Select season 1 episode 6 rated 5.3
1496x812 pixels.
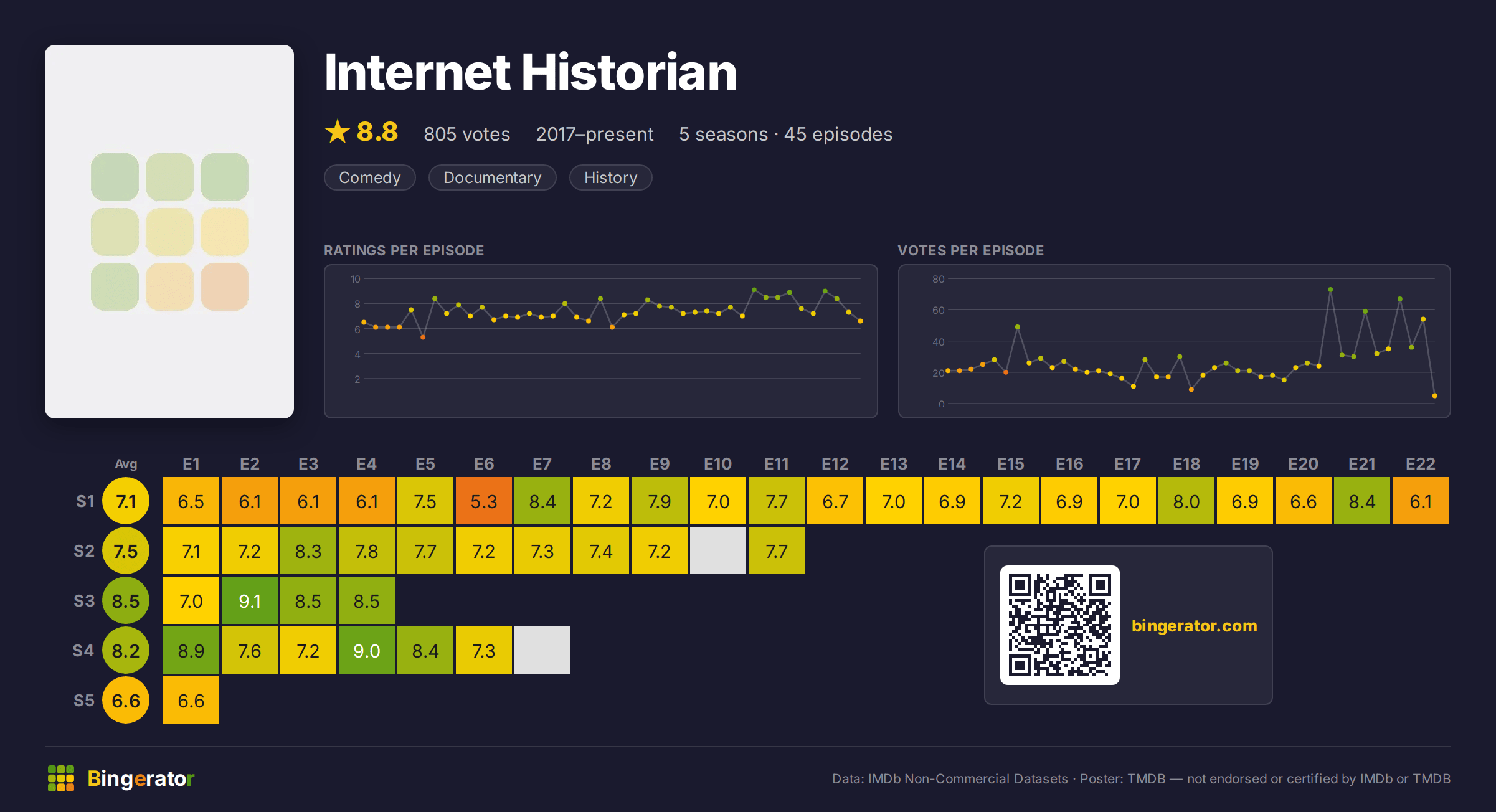(484, 501)
